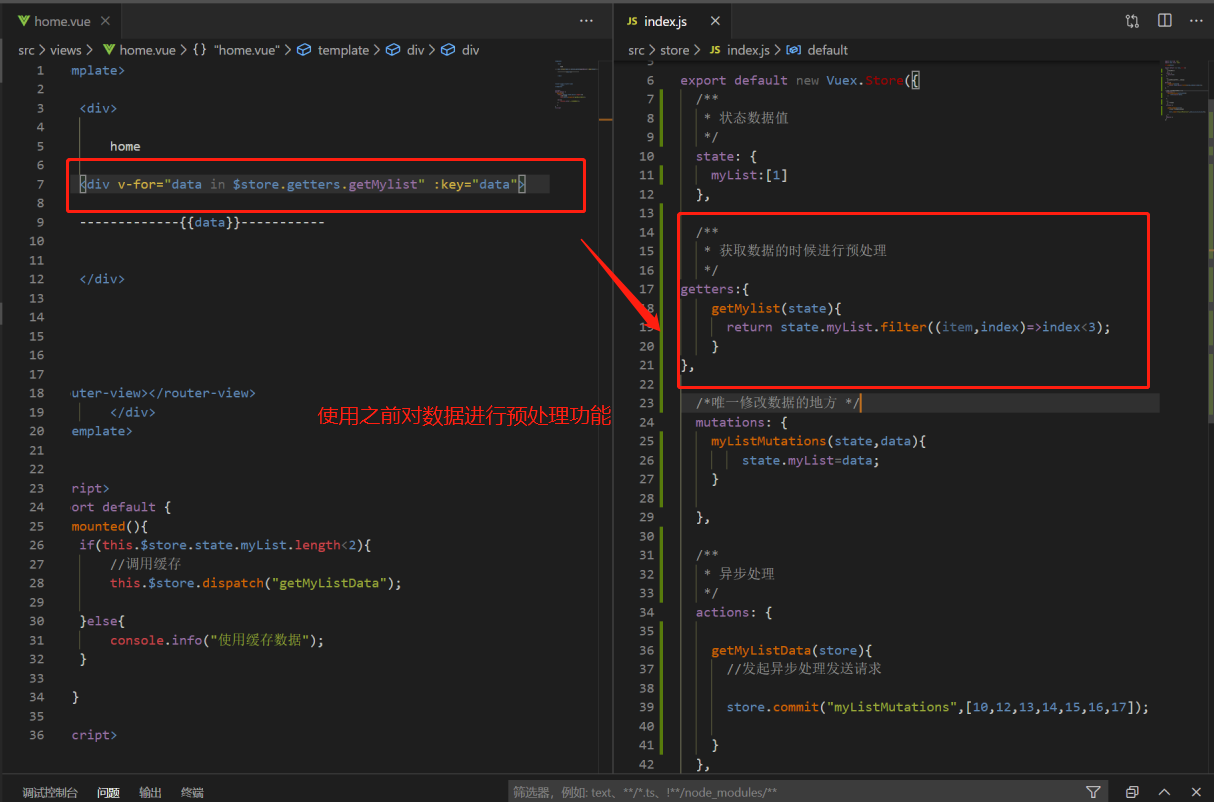1214x802 pixels.
Task: Open the source control changes icon
Action: coord(1132,20)
